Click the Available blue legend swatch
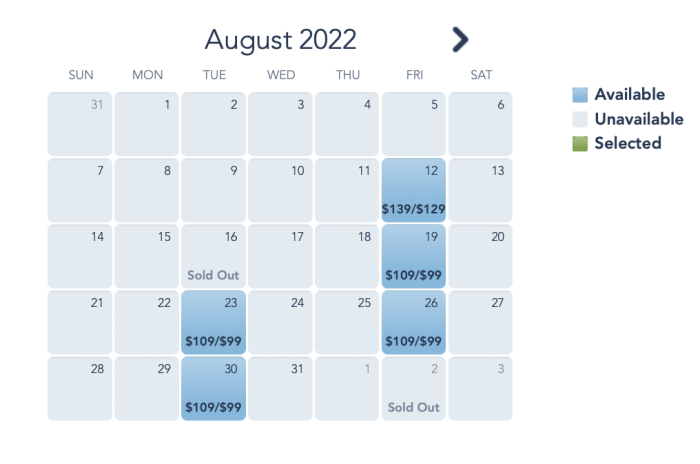 tap(580, 95)
